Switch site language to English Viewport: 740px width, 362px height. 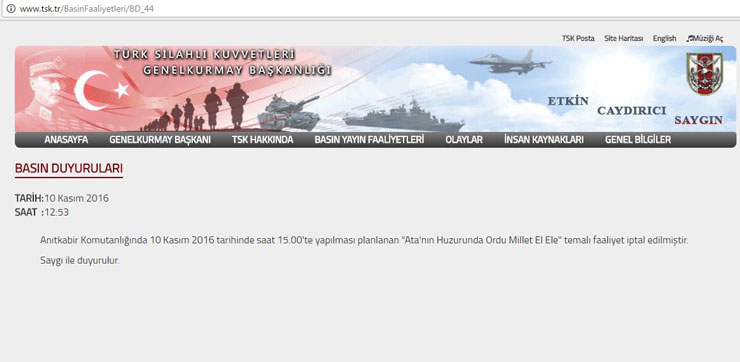[664, 38]
